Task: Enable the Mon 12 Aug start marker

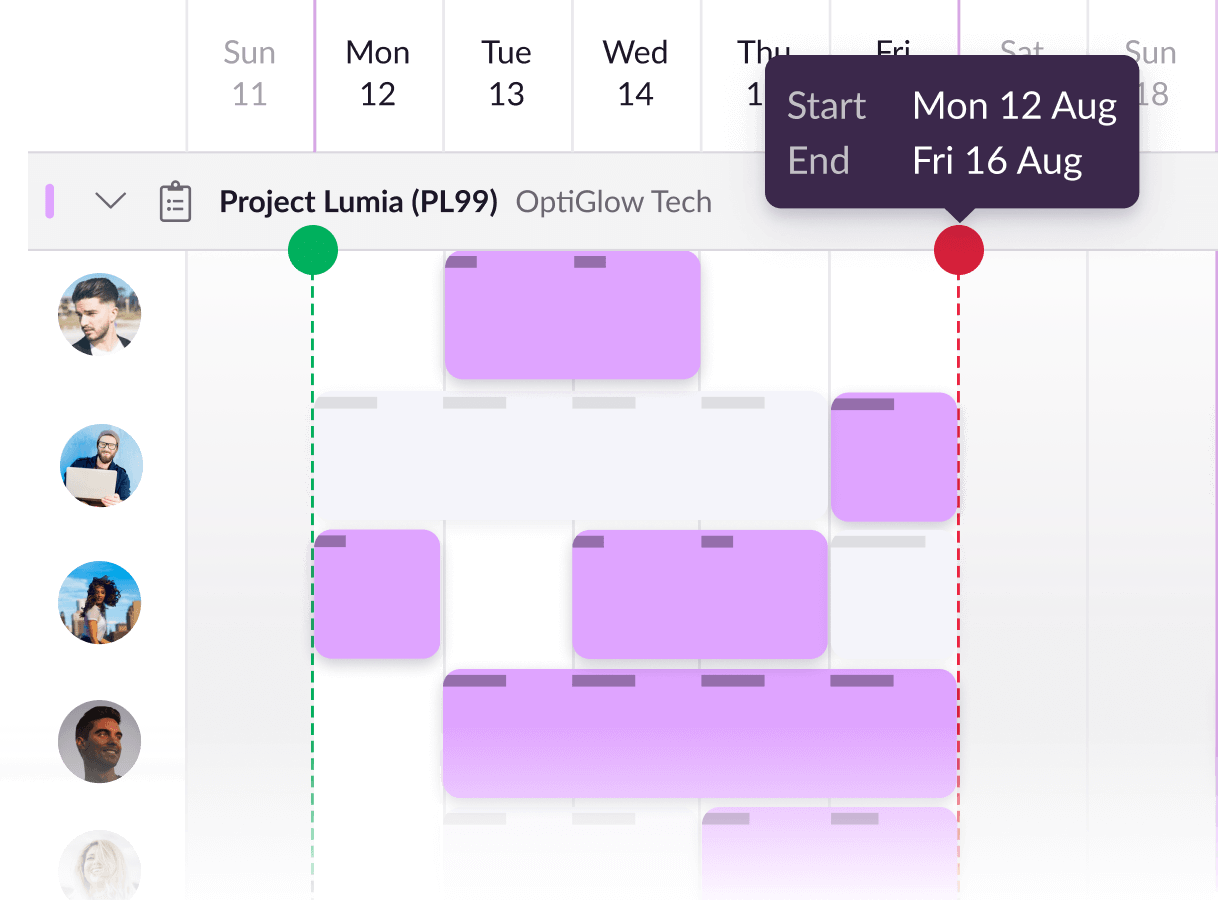Action: 312,250
